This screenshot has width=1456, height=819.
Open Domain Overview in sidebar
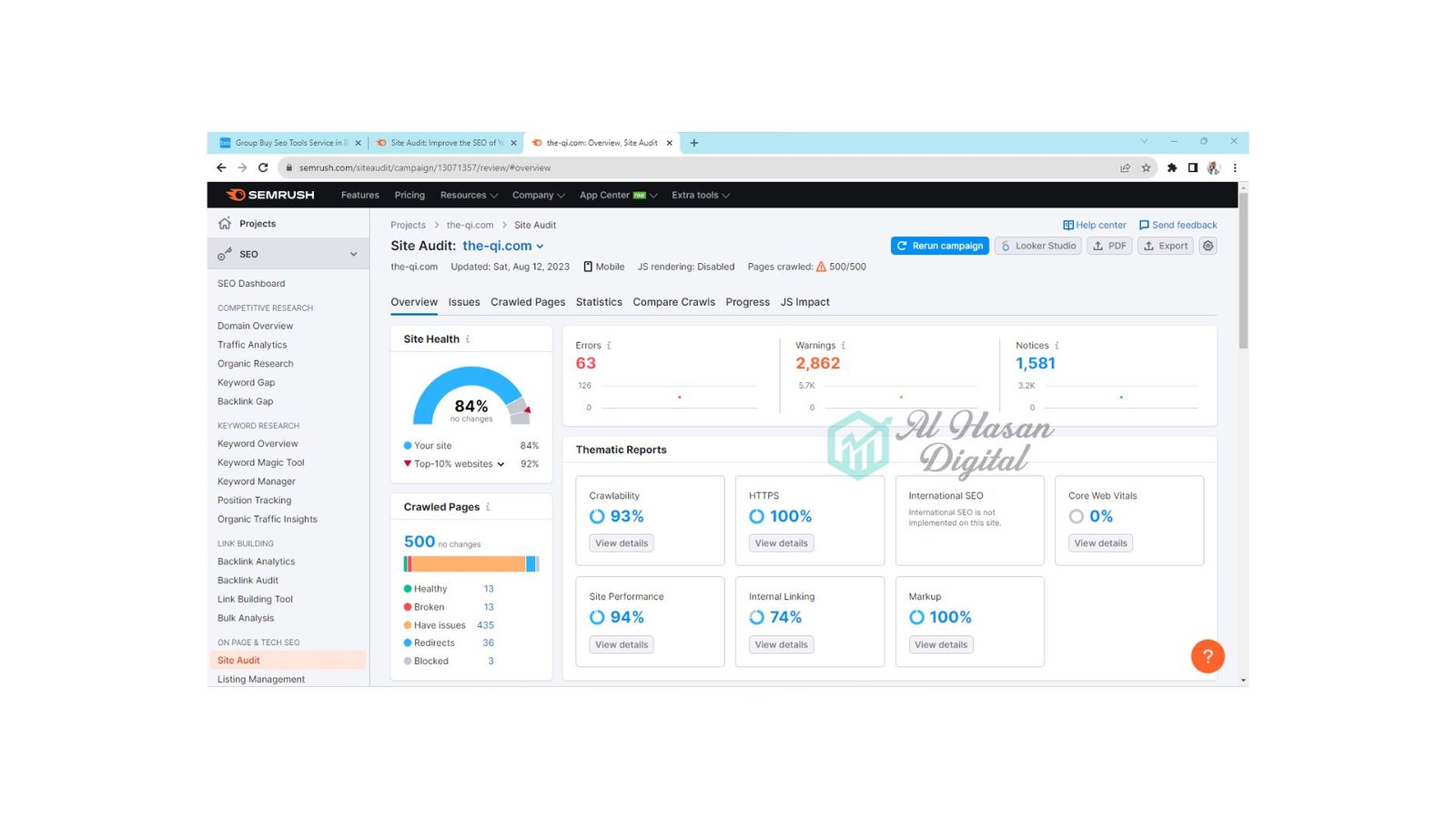[x=256, y=326]
